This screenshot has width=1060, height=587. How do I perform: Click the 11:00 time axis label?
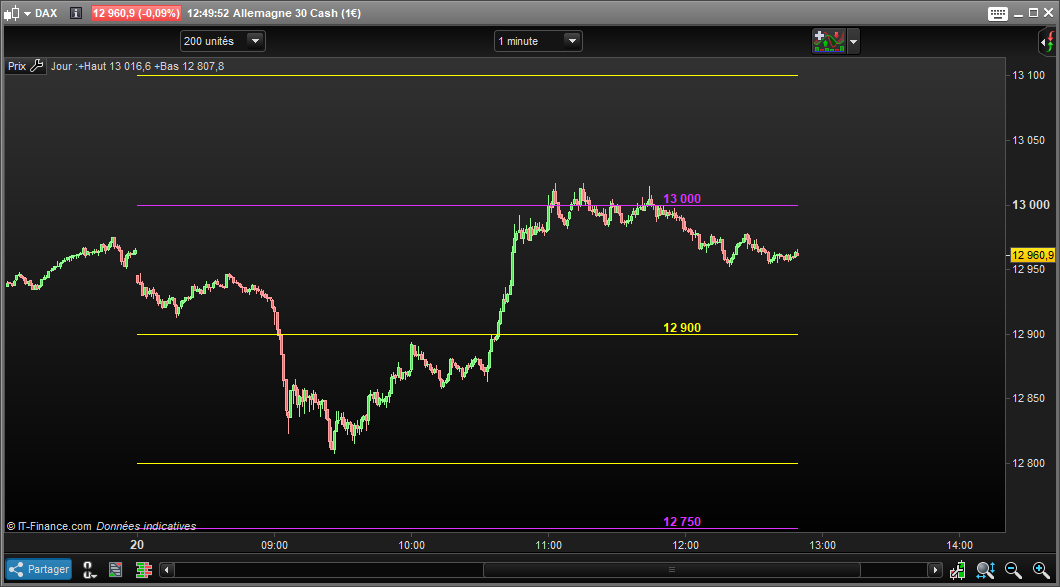[548, 545]
